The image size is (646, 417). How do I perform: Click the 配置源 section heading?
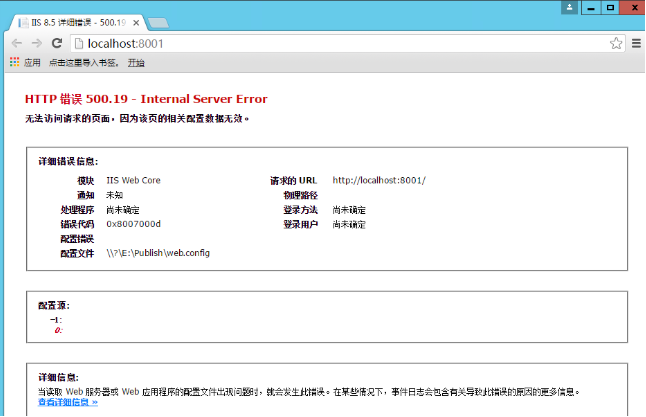click(x=54, y=306)
